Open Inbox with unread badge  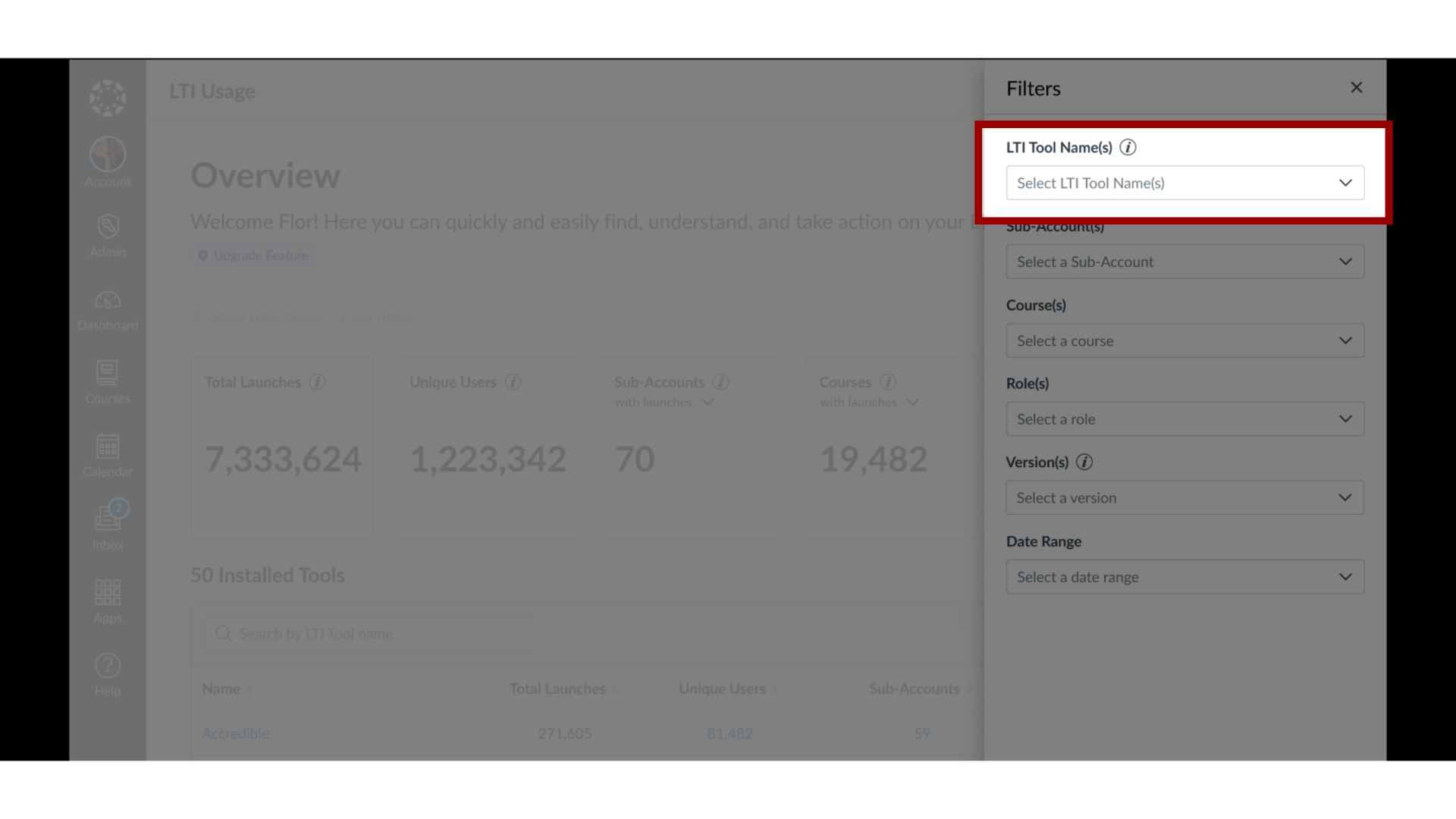coord(108,525)
